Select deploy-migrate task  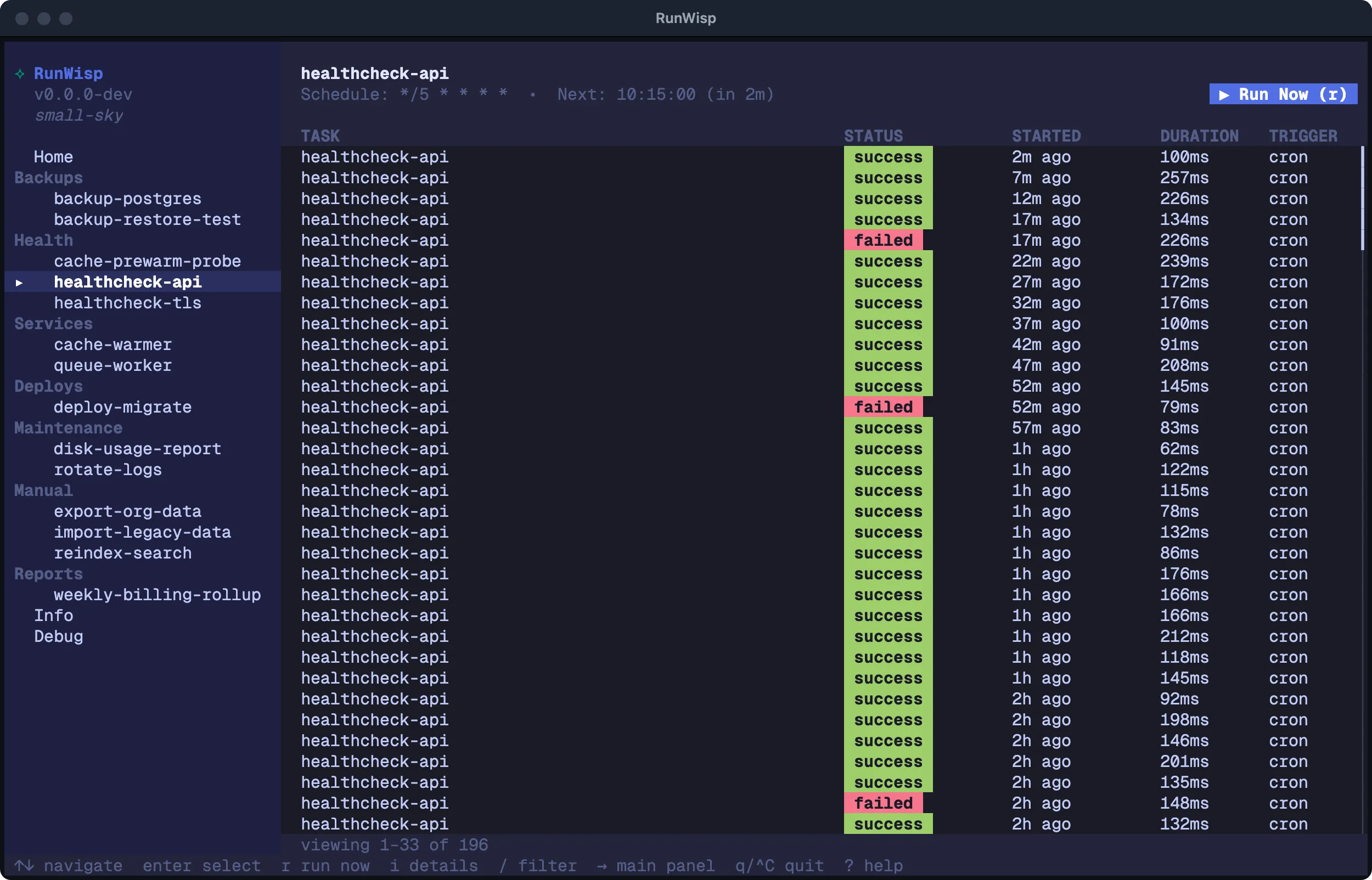point(123,407)
